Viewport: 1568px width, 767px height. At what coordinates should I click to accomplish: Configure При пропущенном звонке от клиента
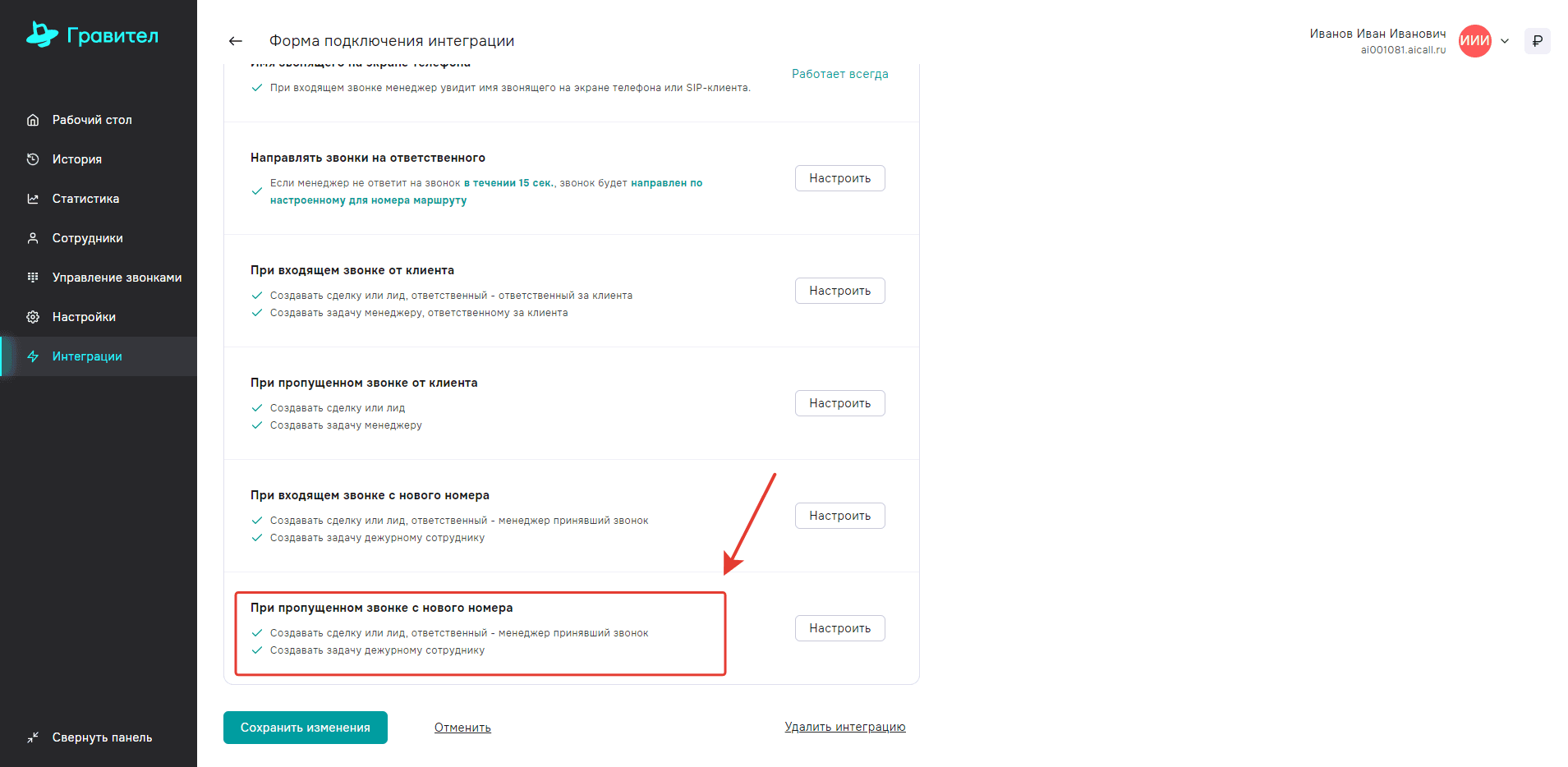point(839,403)
